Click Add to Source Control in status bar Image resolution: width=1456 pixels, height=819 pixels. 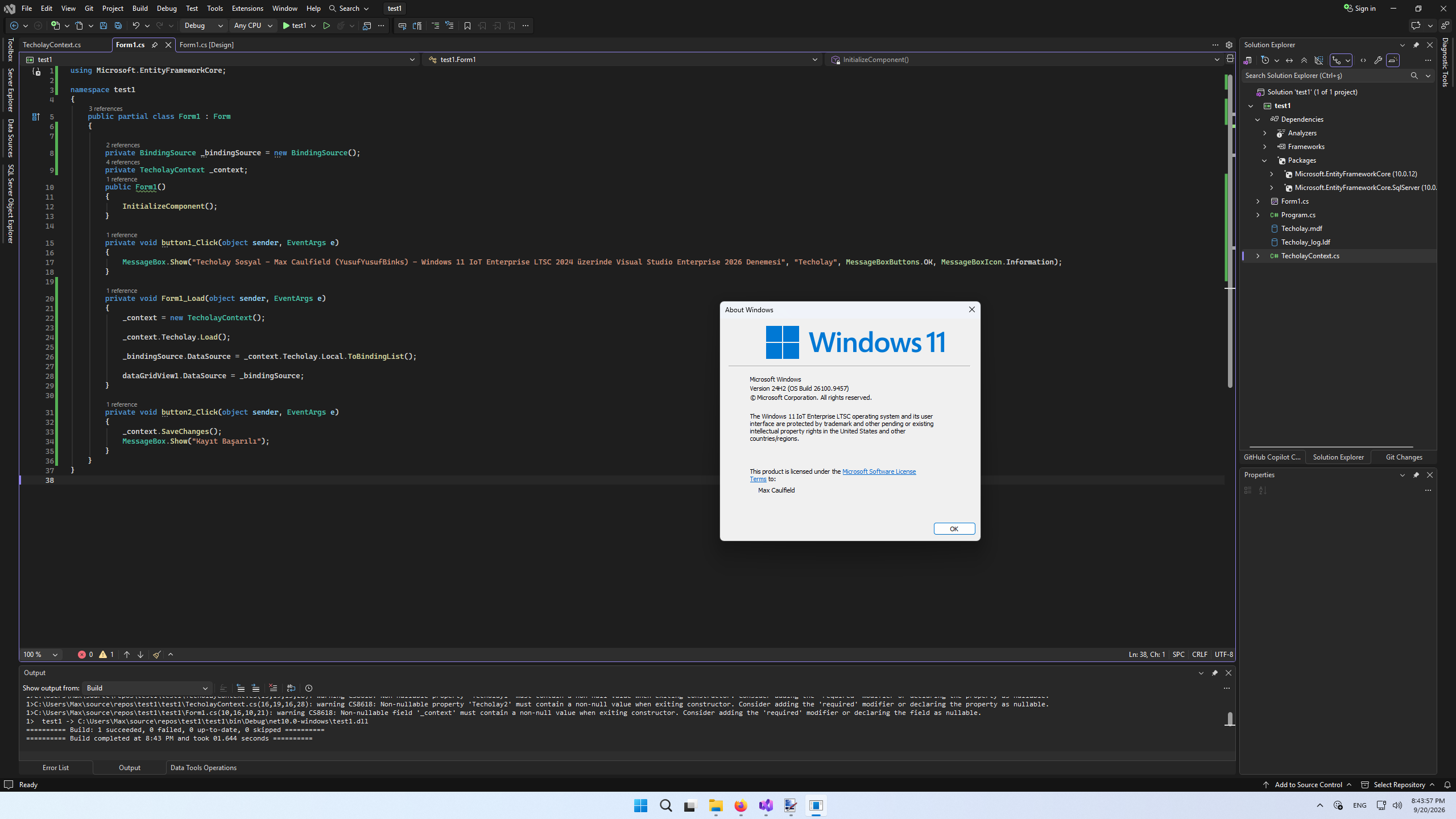(1307, 785)
